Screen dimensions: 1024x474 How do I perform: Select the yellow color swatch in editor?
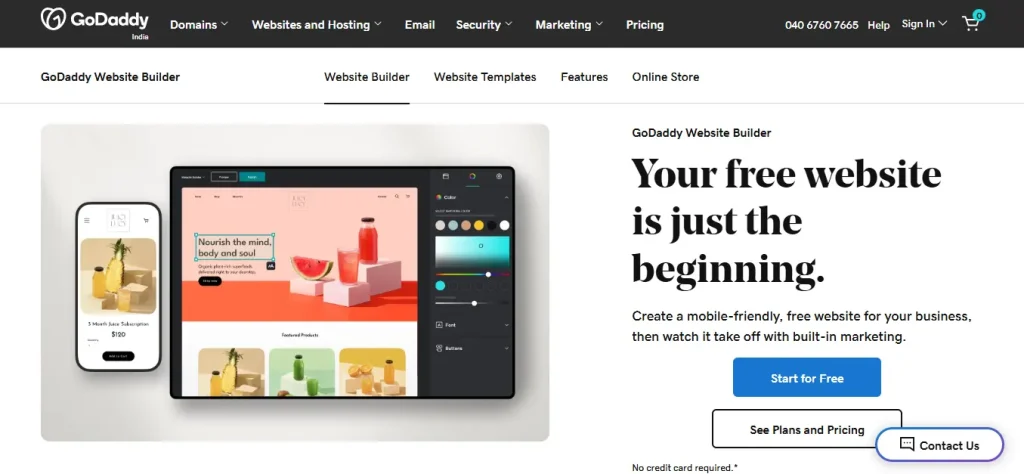click(479, 225)
